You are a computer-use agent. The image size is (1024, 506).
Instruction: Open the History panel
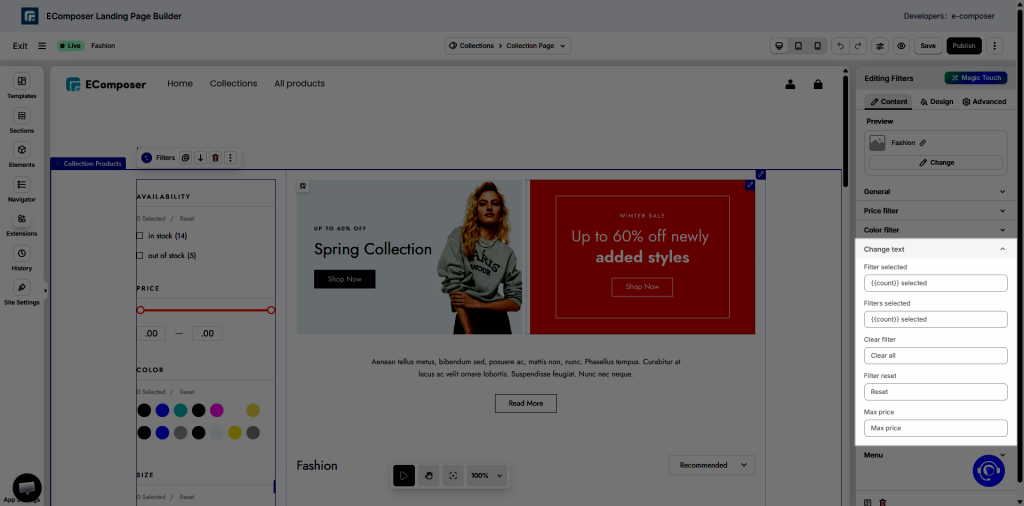click(x=21, y=258)
